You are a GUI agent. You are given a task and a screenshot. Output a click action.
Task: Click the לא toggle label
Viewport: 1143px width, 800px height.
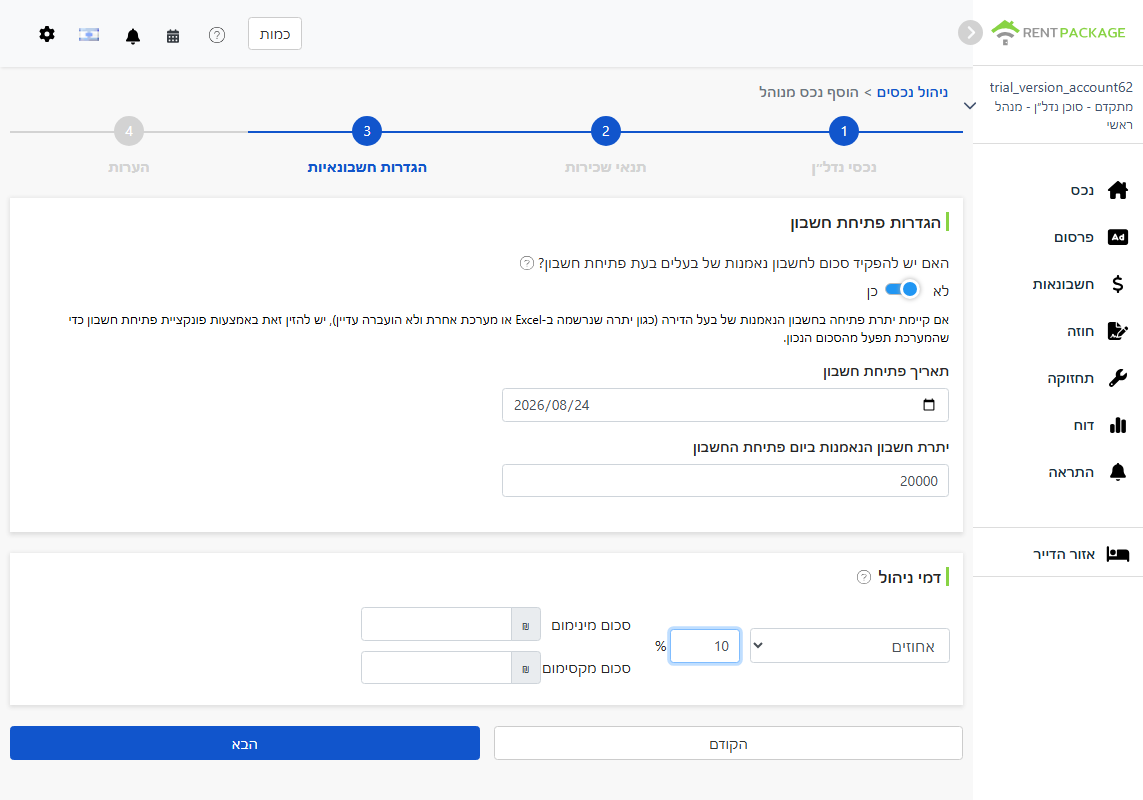pos(941,291)
